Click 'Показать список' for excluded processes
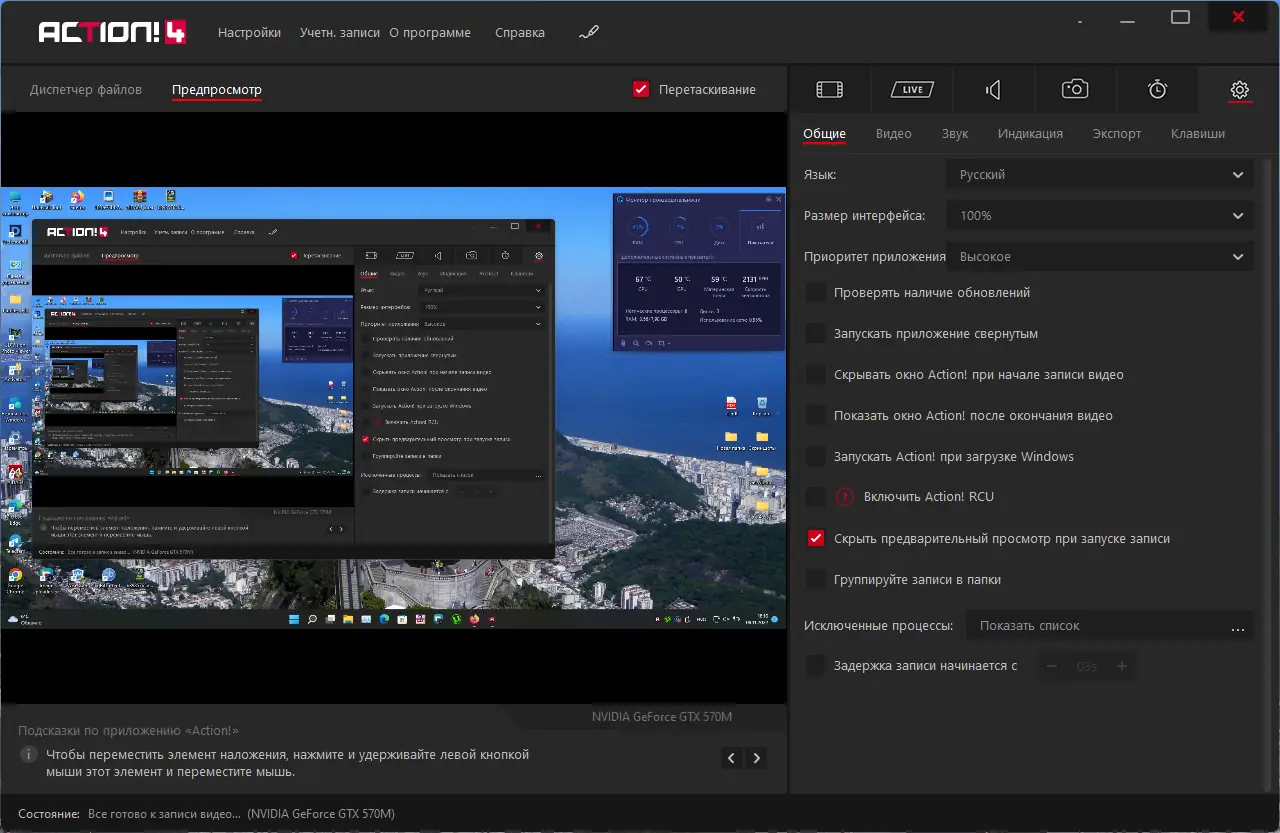Image resolution: width=1280 pixels, height=833 pixels. [1030, 626]
